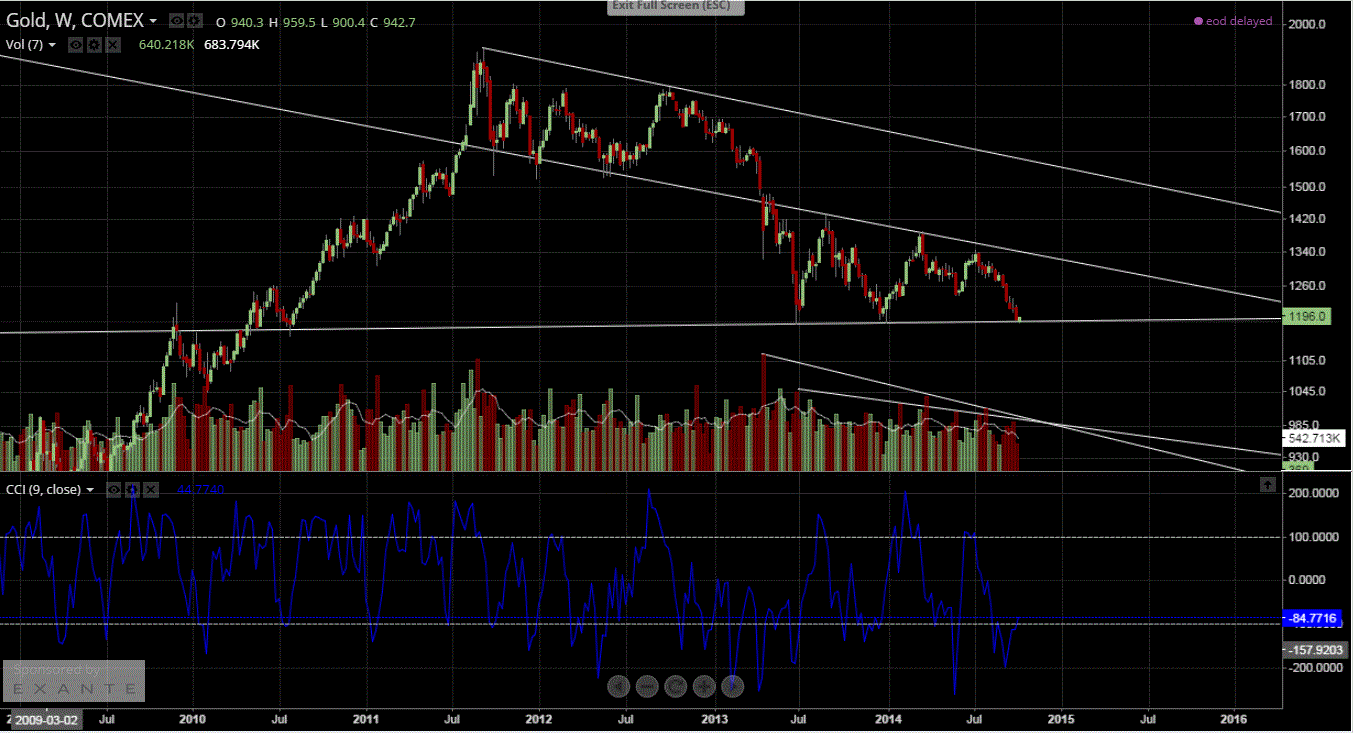Click the 2014 time axis label
This screenshot has height=733, width=1353.
(x=889, y=718)
